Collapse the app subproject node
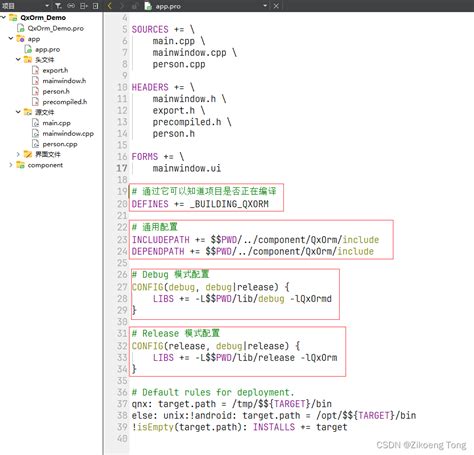474x455 pixels. click(11, 38)
